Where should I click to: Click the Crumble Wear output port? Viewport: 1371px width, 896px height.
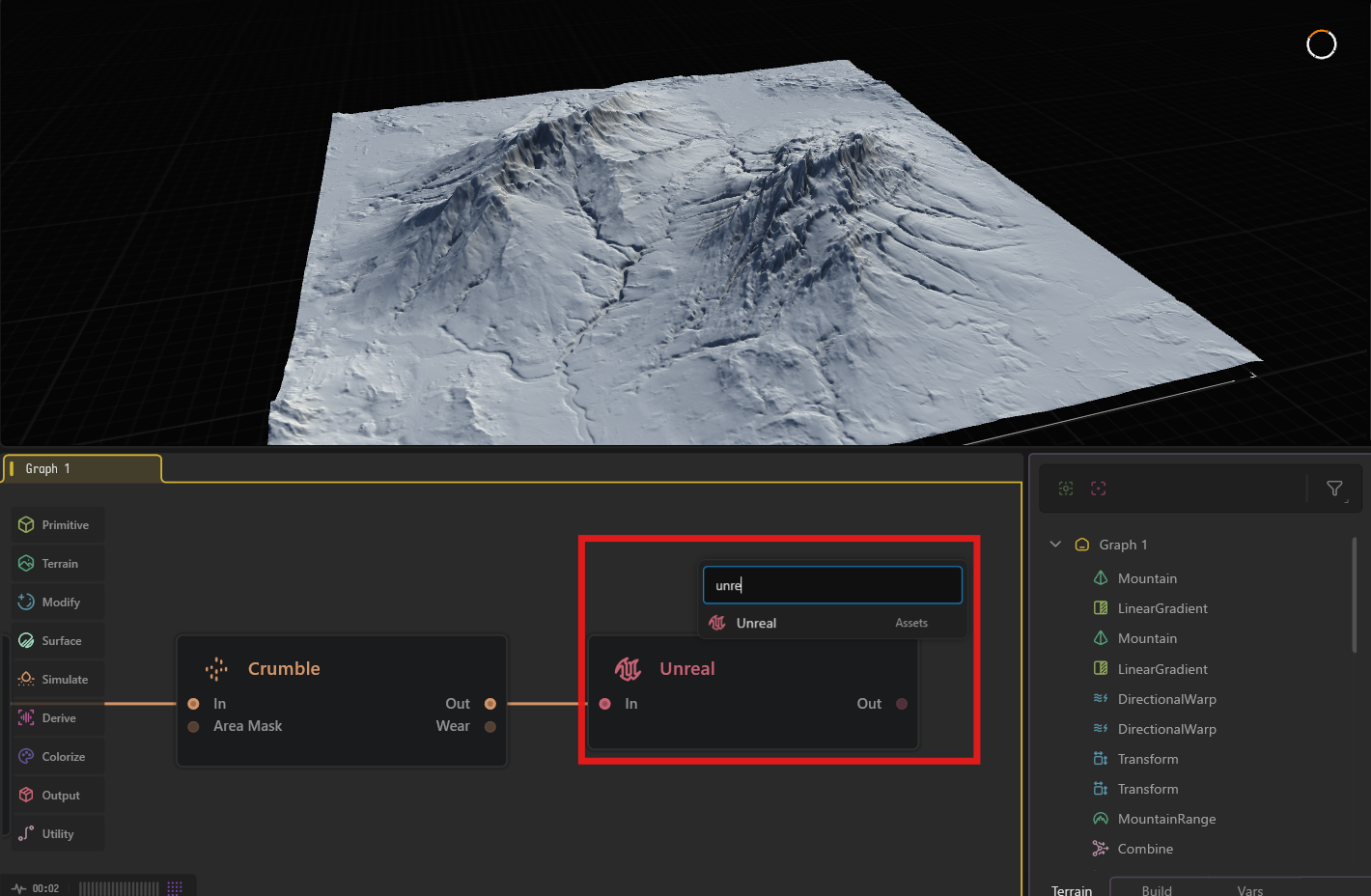coord(490,727)
